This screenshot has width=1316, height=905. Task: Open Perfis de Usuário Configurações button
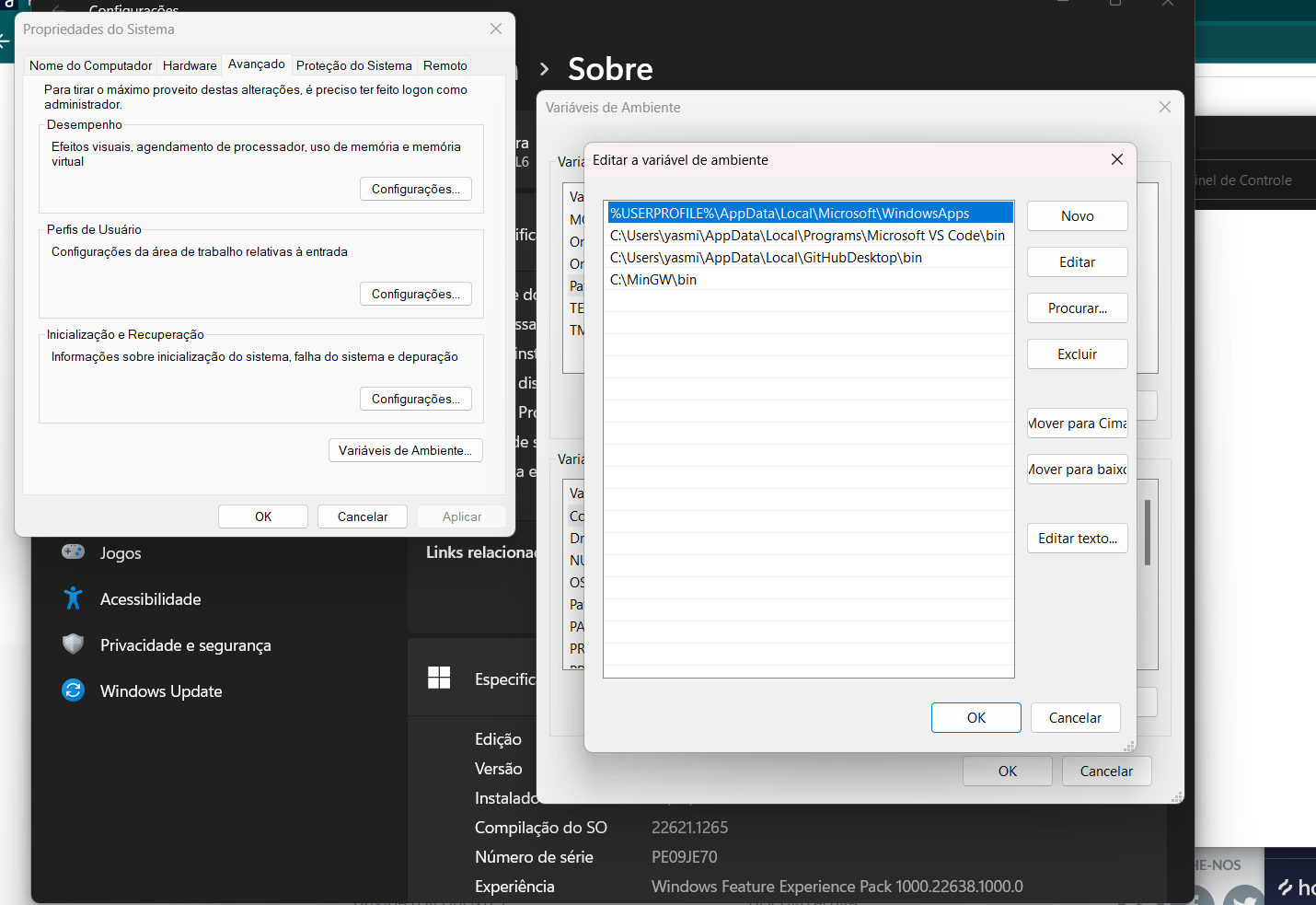[x=416, y=294]
